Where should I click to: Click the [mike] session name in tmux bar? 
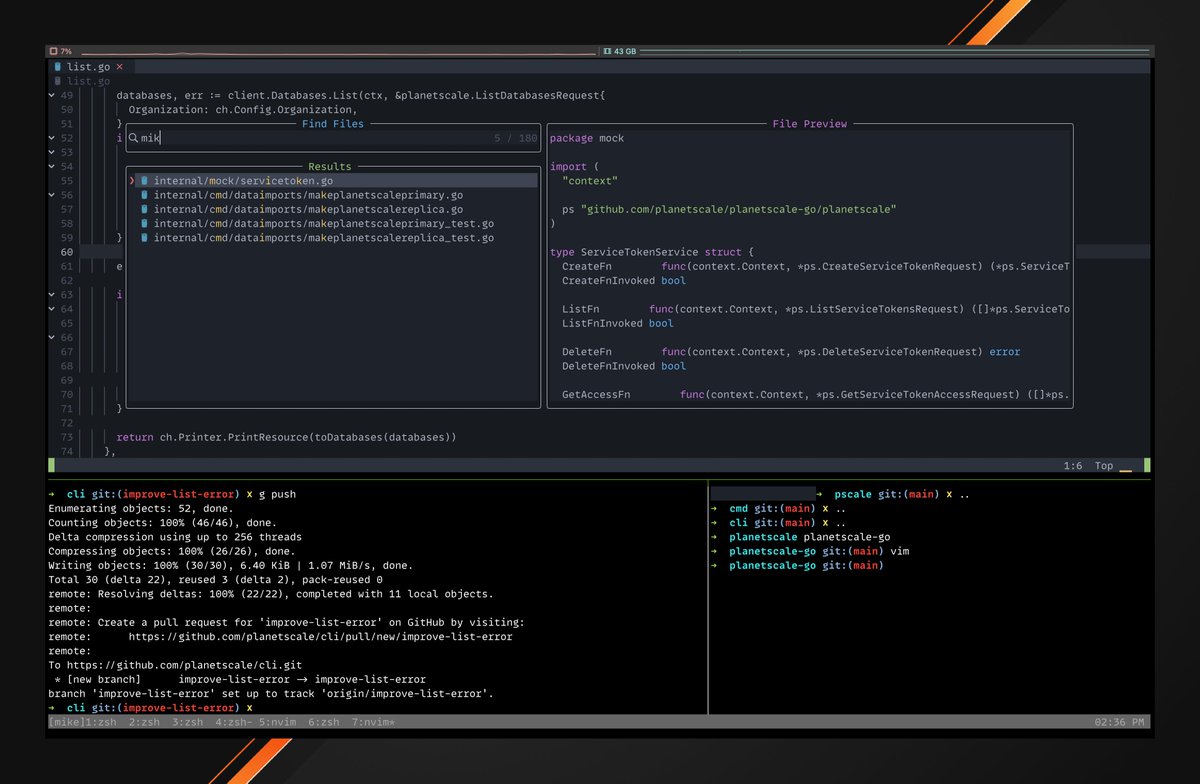[x=67, y=722]
